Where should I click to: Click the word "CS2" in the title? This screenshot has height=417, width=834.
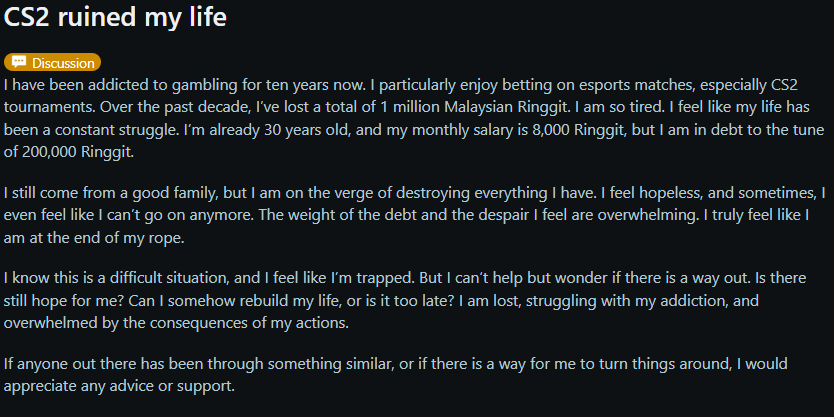(x=31, y=20)
